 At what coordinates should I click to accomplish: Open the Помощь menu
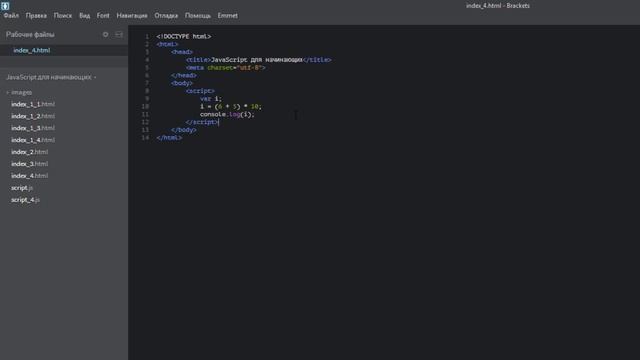pyautogui.click(x=198, y=16)
